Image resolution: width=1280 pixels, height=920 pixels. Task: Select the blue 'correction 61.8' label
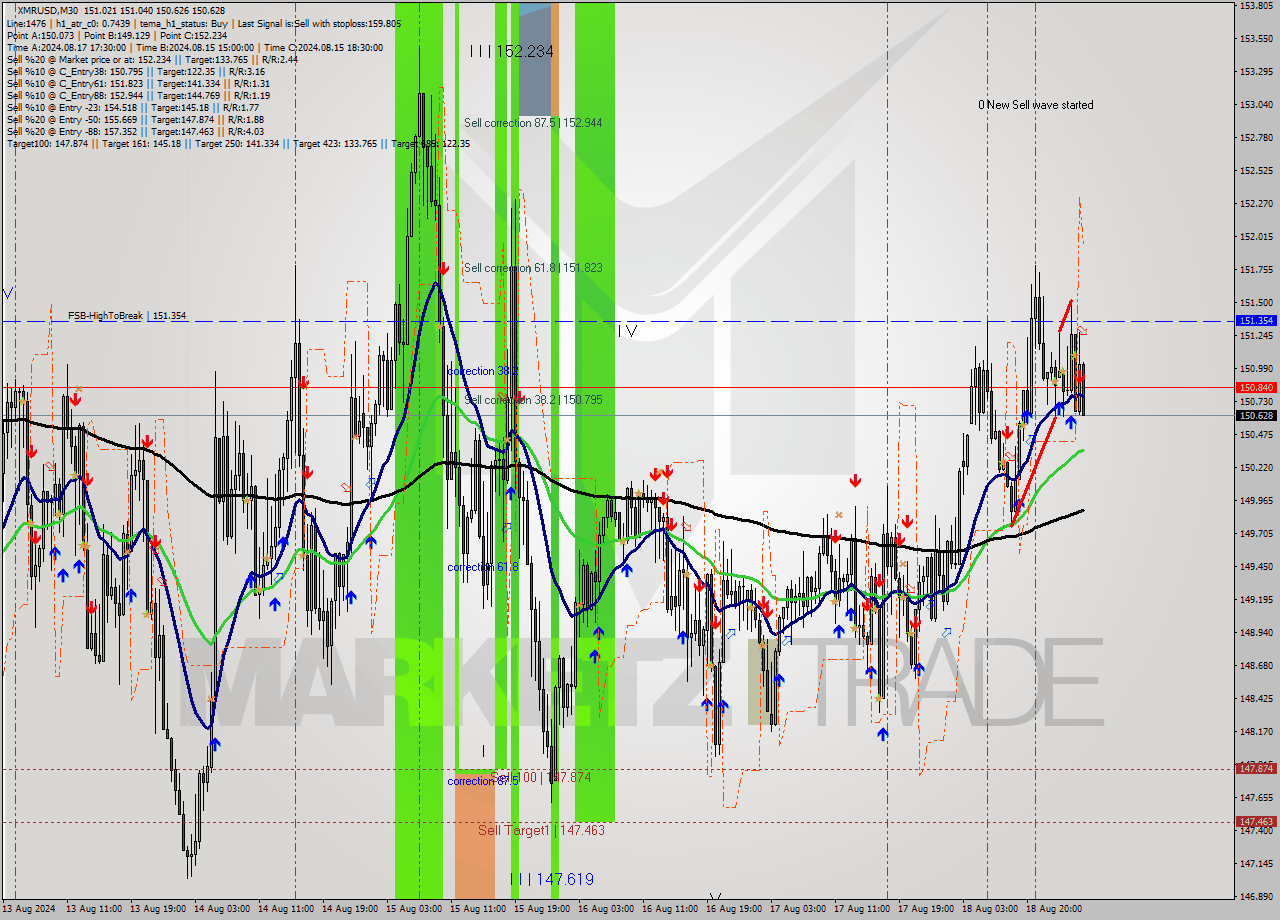tap(483, 567)
